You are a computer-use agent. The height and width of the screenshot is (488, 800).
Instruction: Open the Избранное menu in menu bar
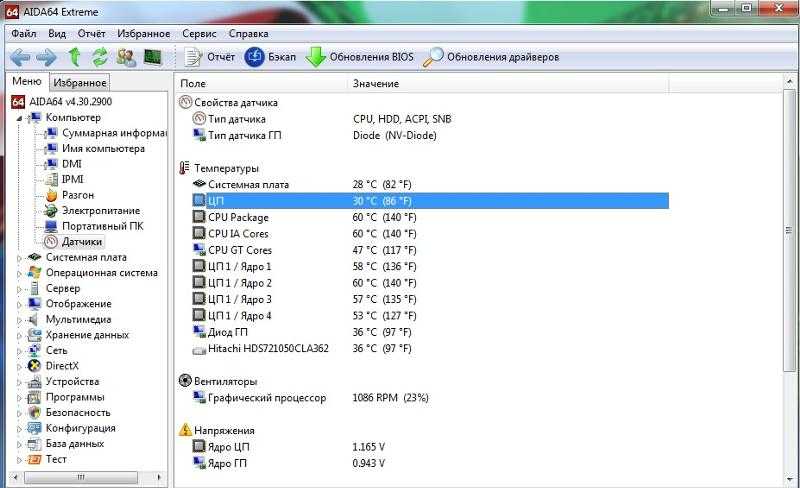click(144, 34)
